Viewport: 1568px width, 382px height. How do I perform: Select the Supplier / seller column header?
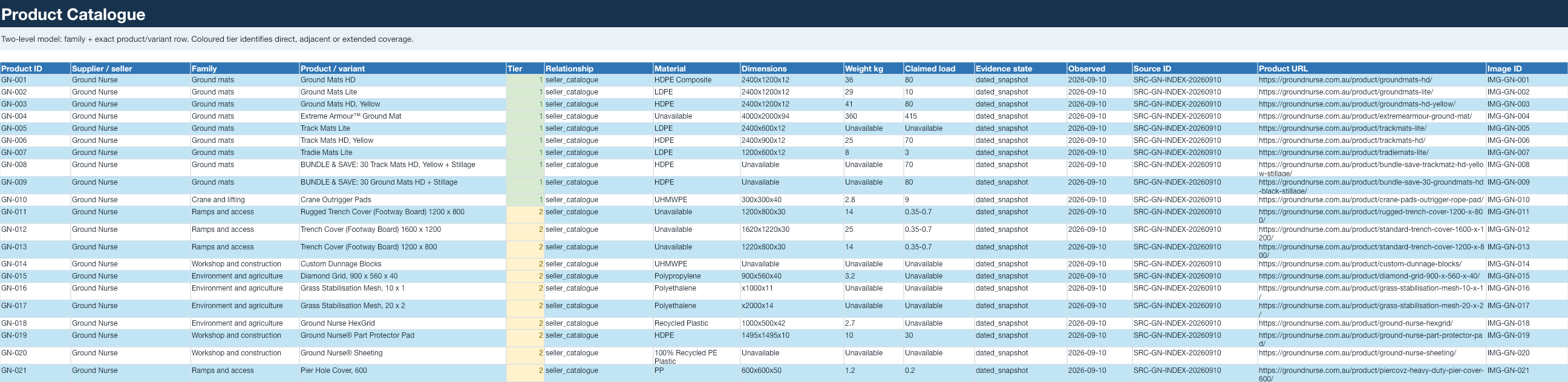[129, 68]
